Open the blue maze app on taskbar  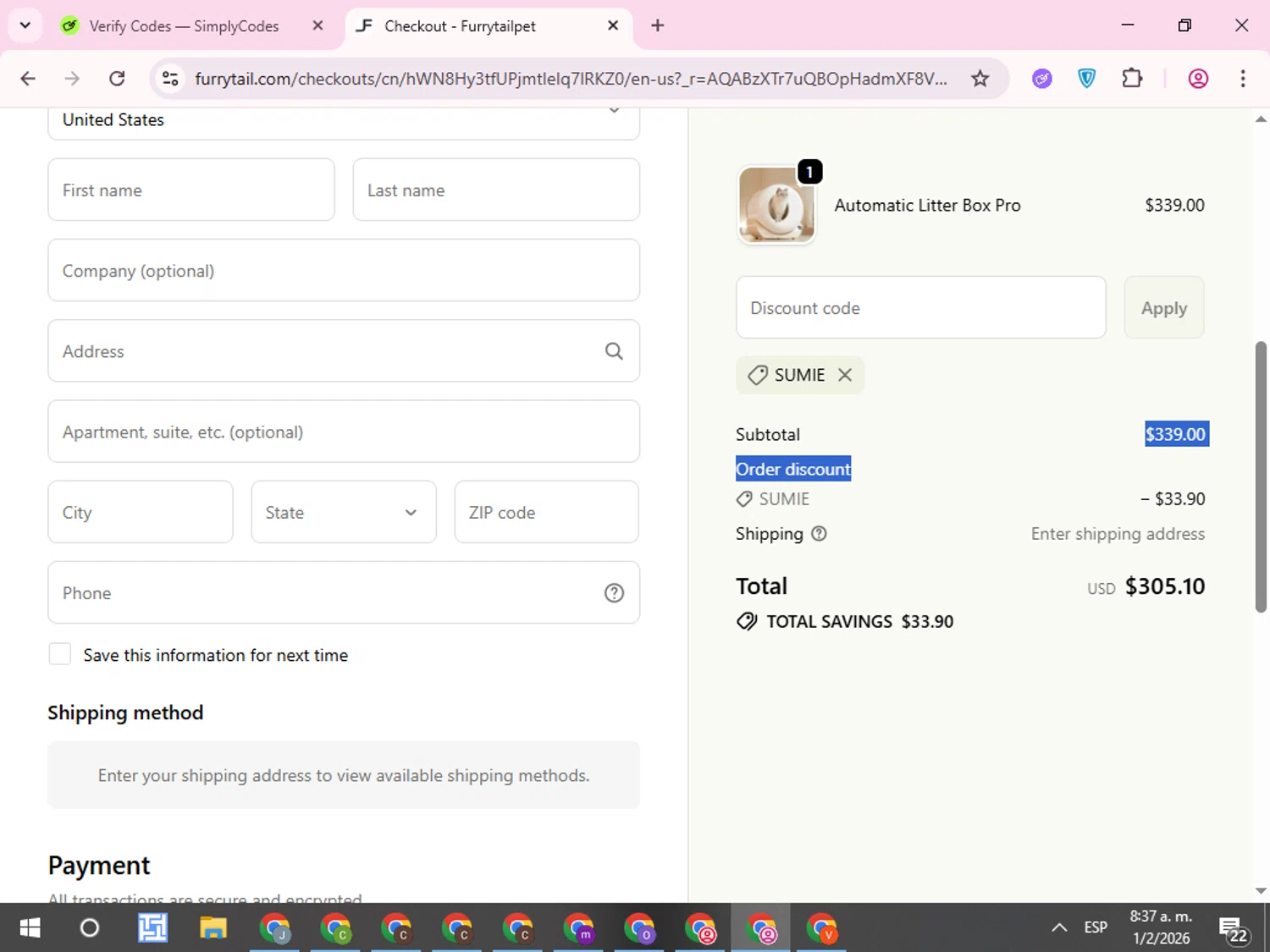pos(152,928)
